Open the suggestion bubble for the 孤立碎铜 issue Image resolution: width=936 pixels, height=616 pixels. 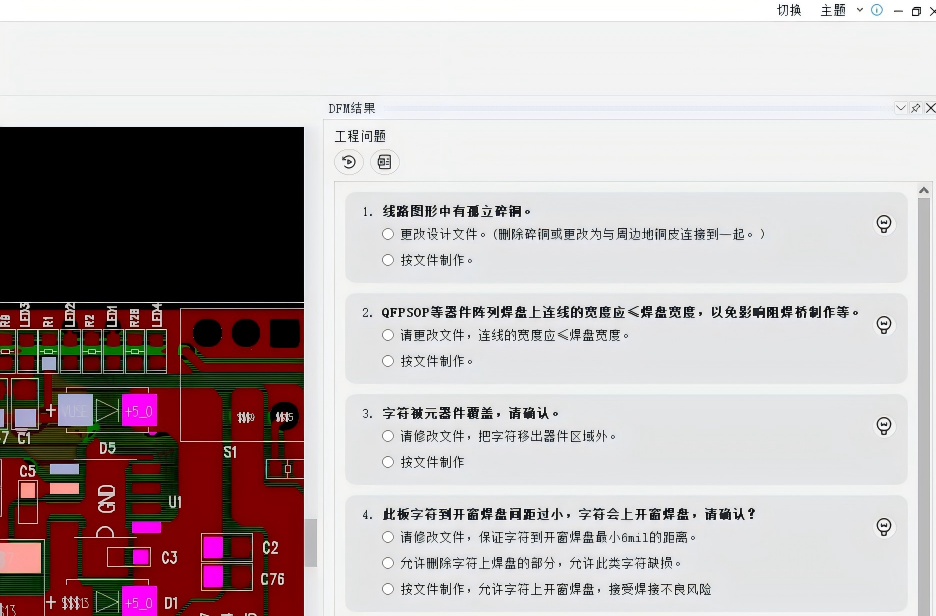883,223
